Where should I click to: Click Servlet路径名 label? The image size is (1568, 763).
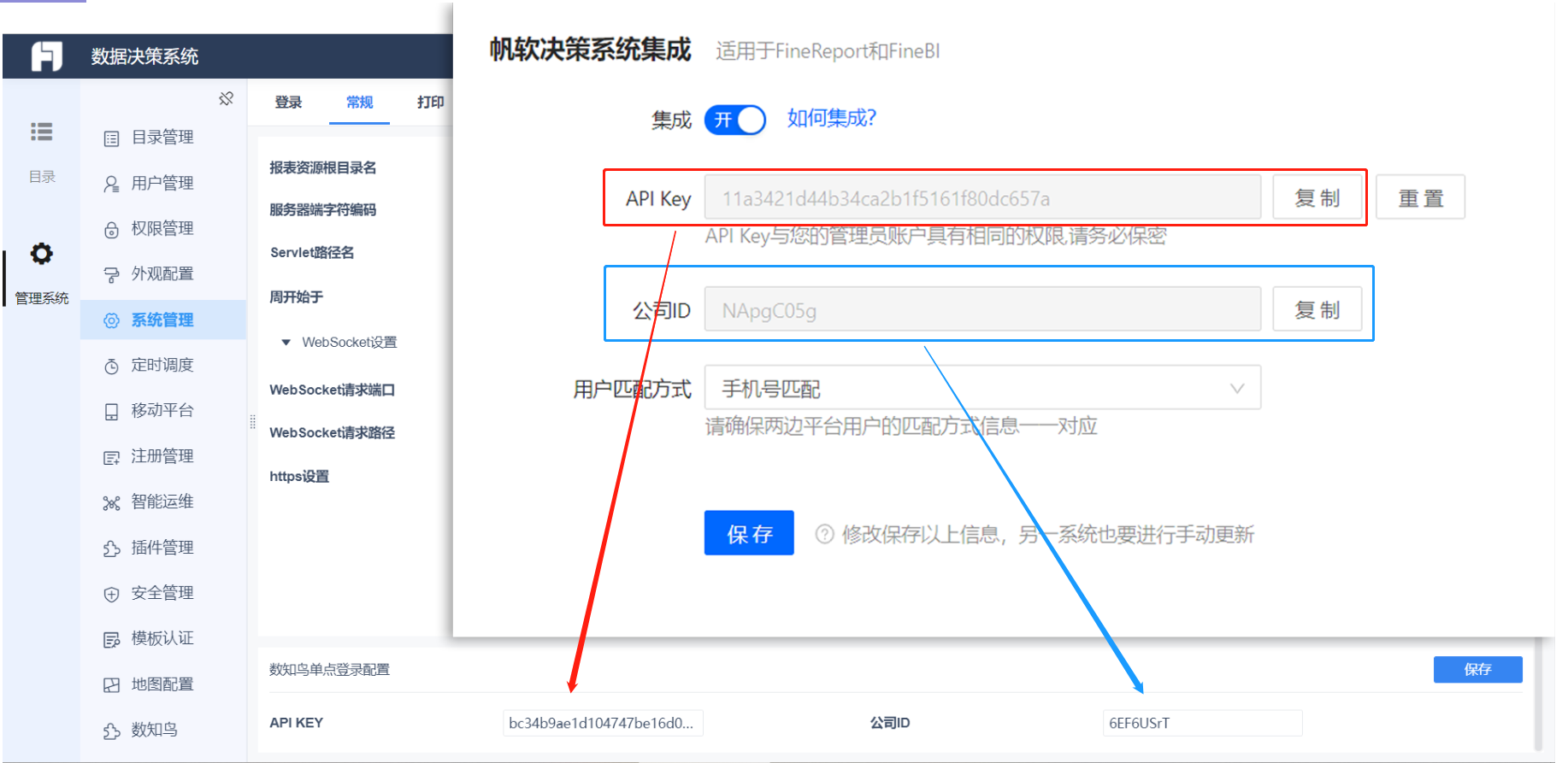312,252
